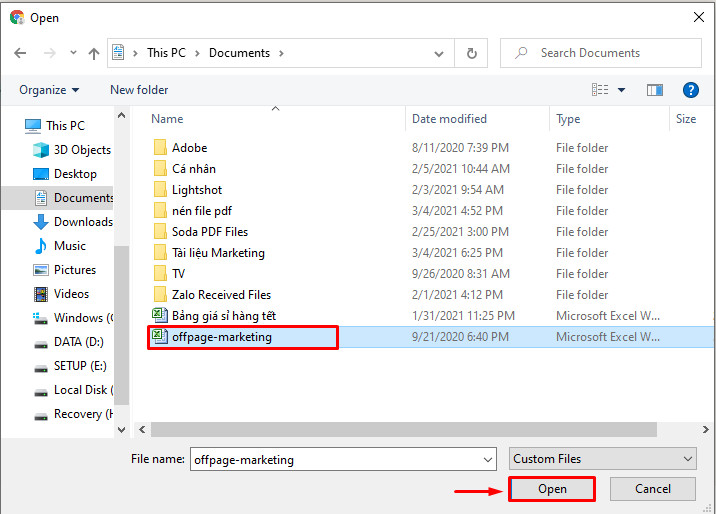Open File name suggestions dropdown

coord(488,460)
